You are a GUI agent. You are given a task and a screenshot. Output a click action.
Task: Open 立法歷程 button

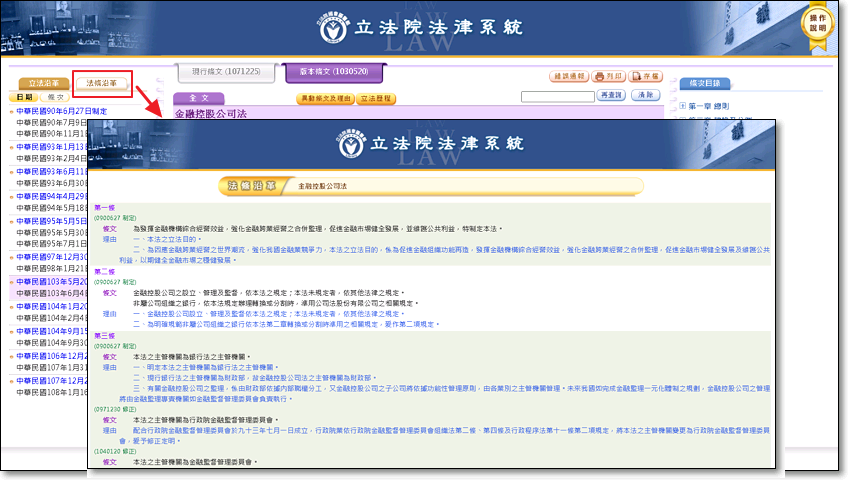[377, 98]
